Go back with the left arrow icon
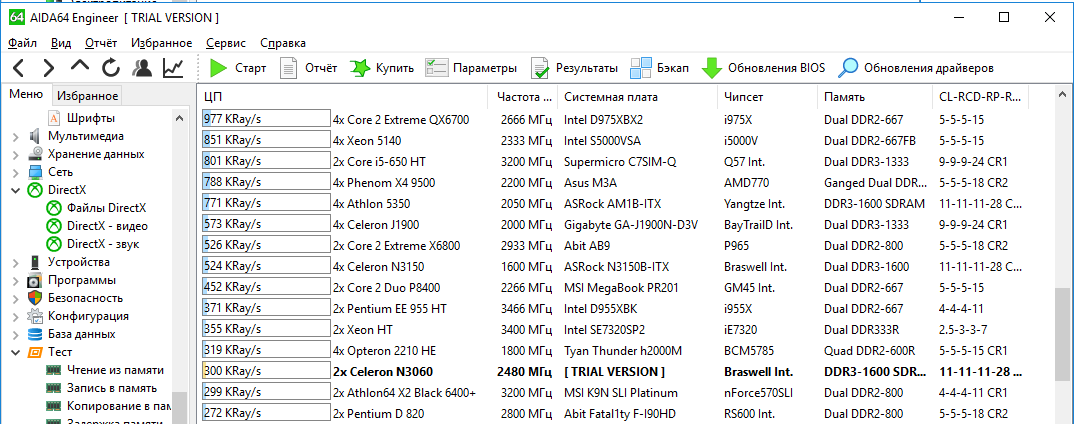Image resolution: width=1074 pixels, height=424 pixels. tap(18, 68)
